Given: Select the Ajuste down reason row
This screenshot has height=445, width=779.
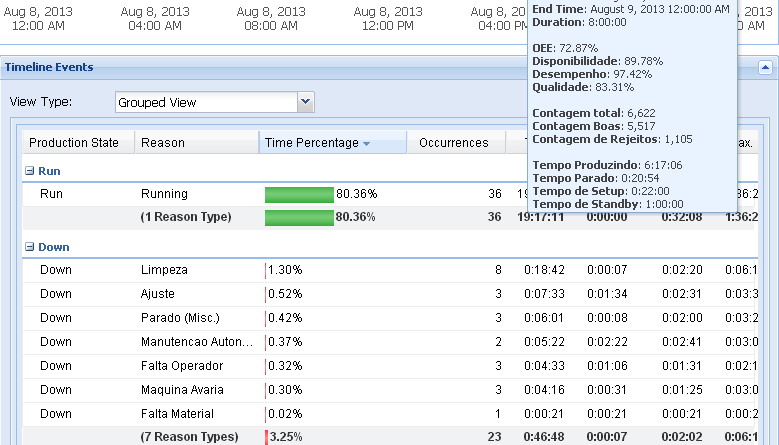Looking at the screenshot, I should click(x=158, y=294).
